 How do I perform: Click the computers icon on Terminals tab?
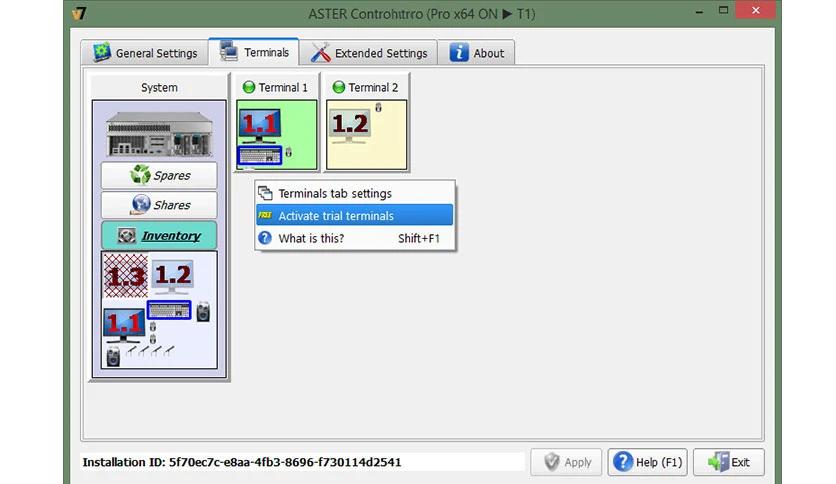pyautogui.click(x=228, y=51)
